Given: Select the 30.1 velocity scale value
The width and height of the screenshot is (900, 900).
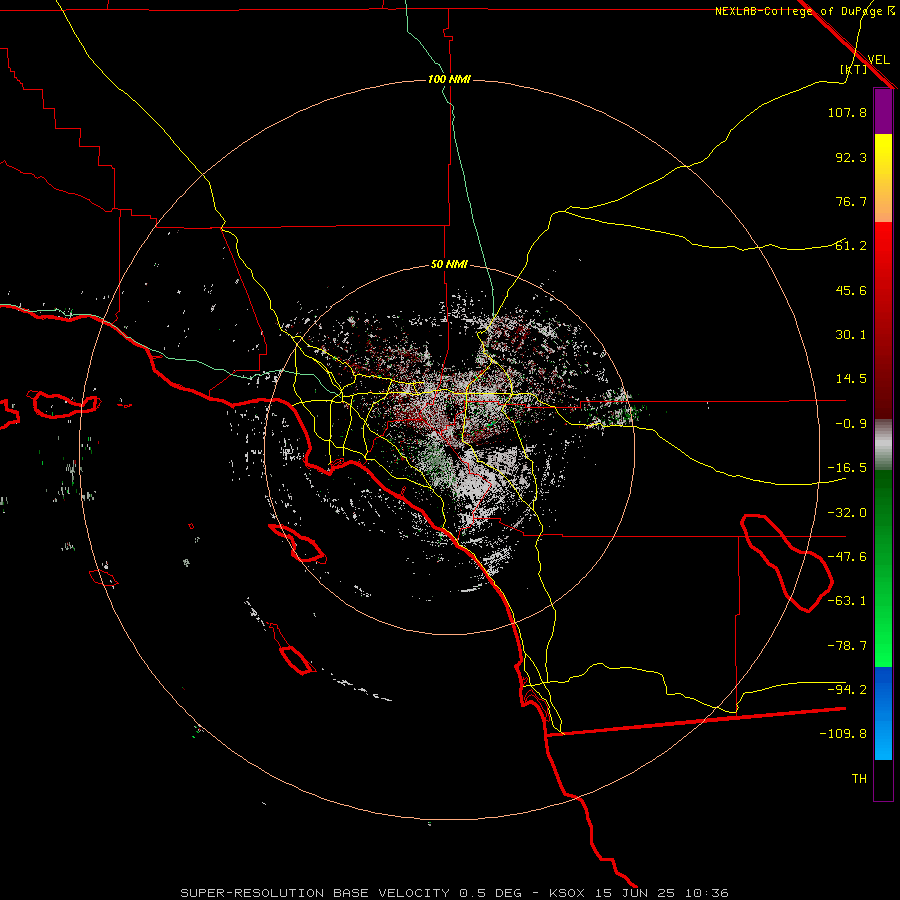Looking at the screenshot, I should point(851,335).
